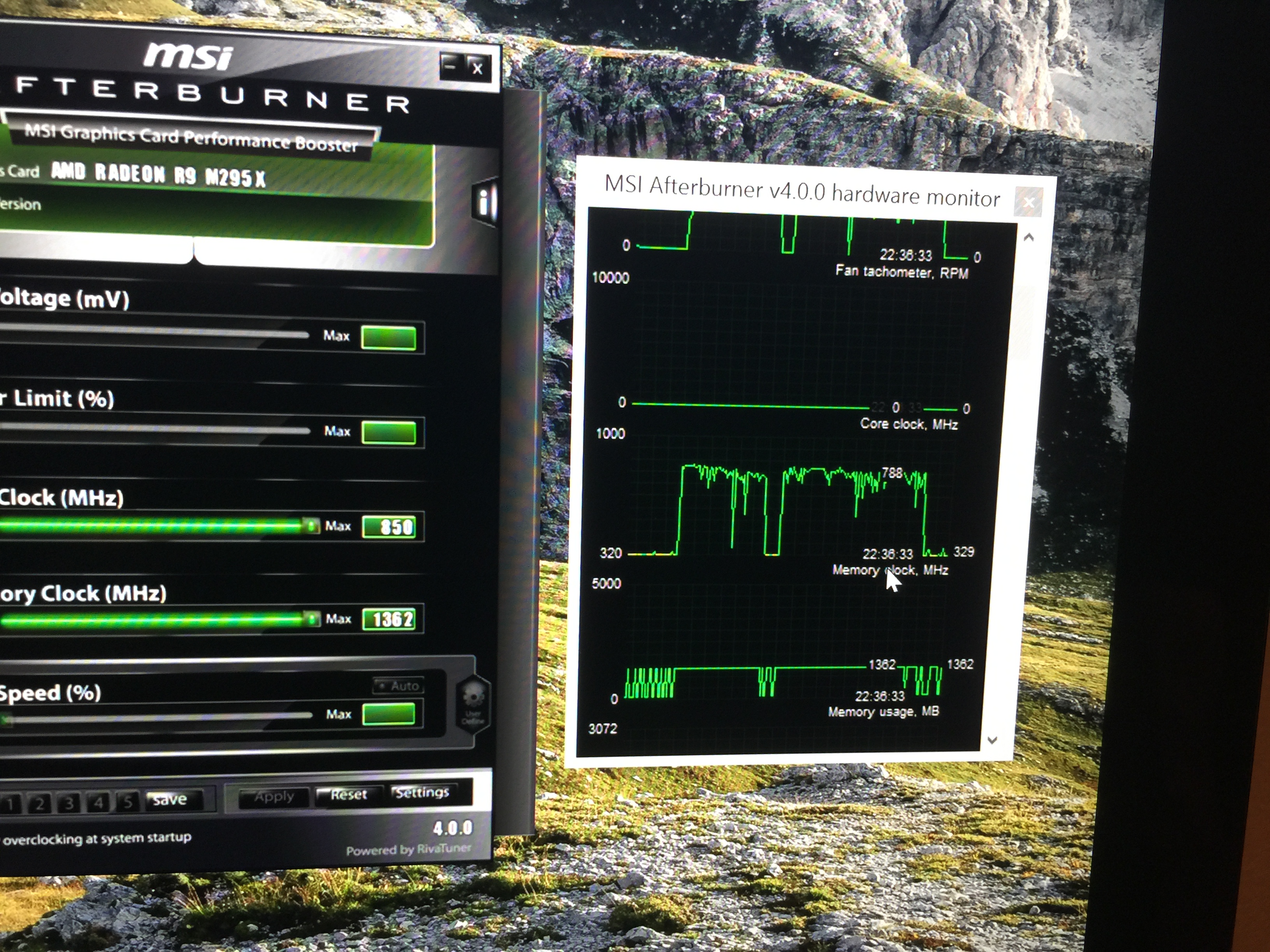Select profile slot 2
The height and width of the screenshot is (952, 1270).
[x=39, y=803]
